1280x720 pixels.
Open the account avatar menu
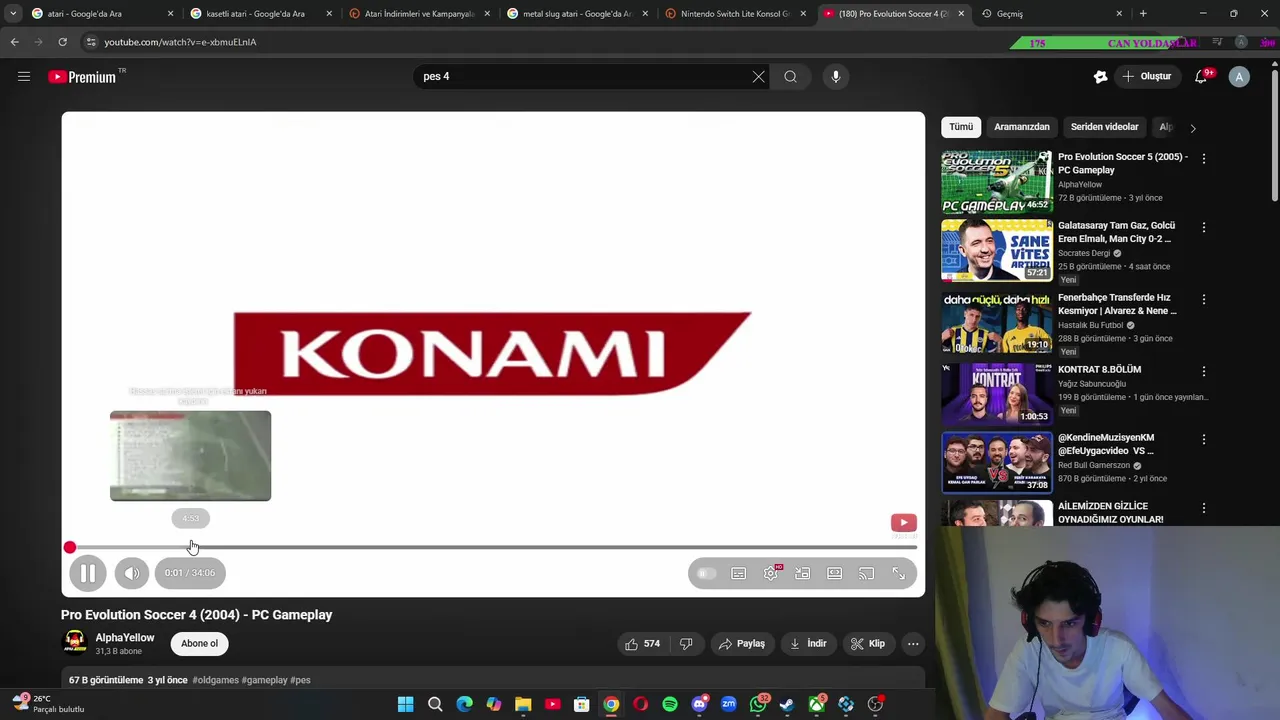click(1239, 77)
